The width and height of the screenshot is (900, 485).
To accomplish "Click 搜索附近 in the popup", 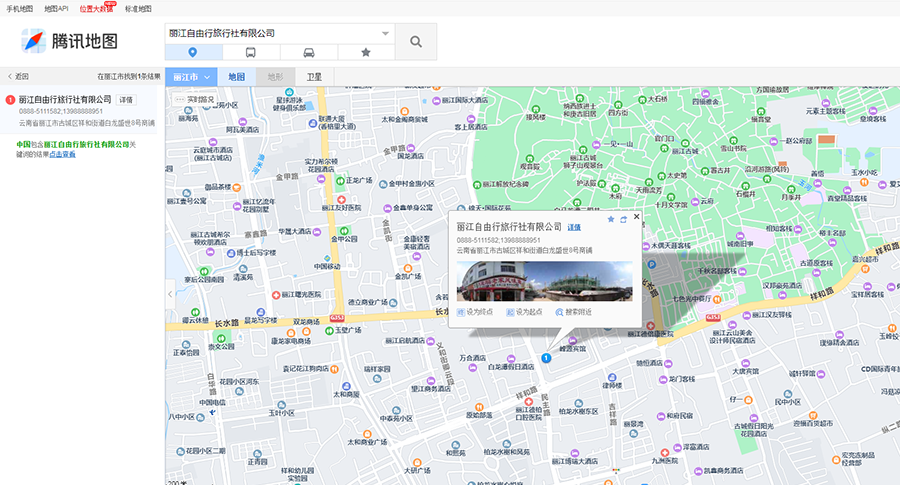I will tap(573, 312).
